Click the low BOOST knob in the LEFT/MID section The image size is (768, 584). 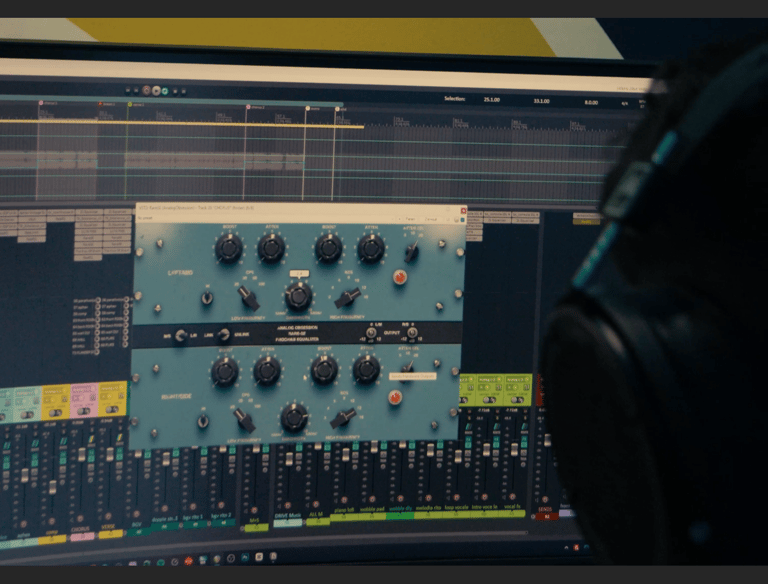pos(229,247)
